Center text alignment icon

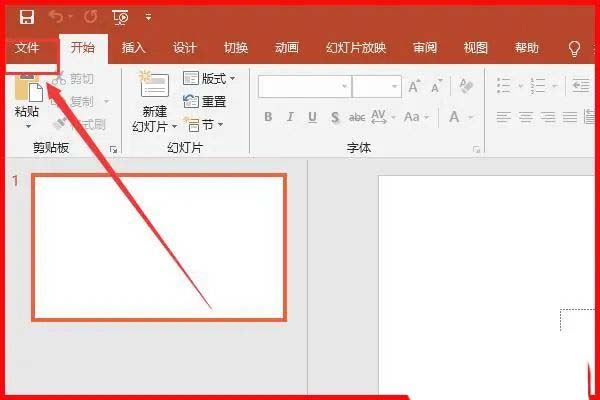[x=526, y=117]
